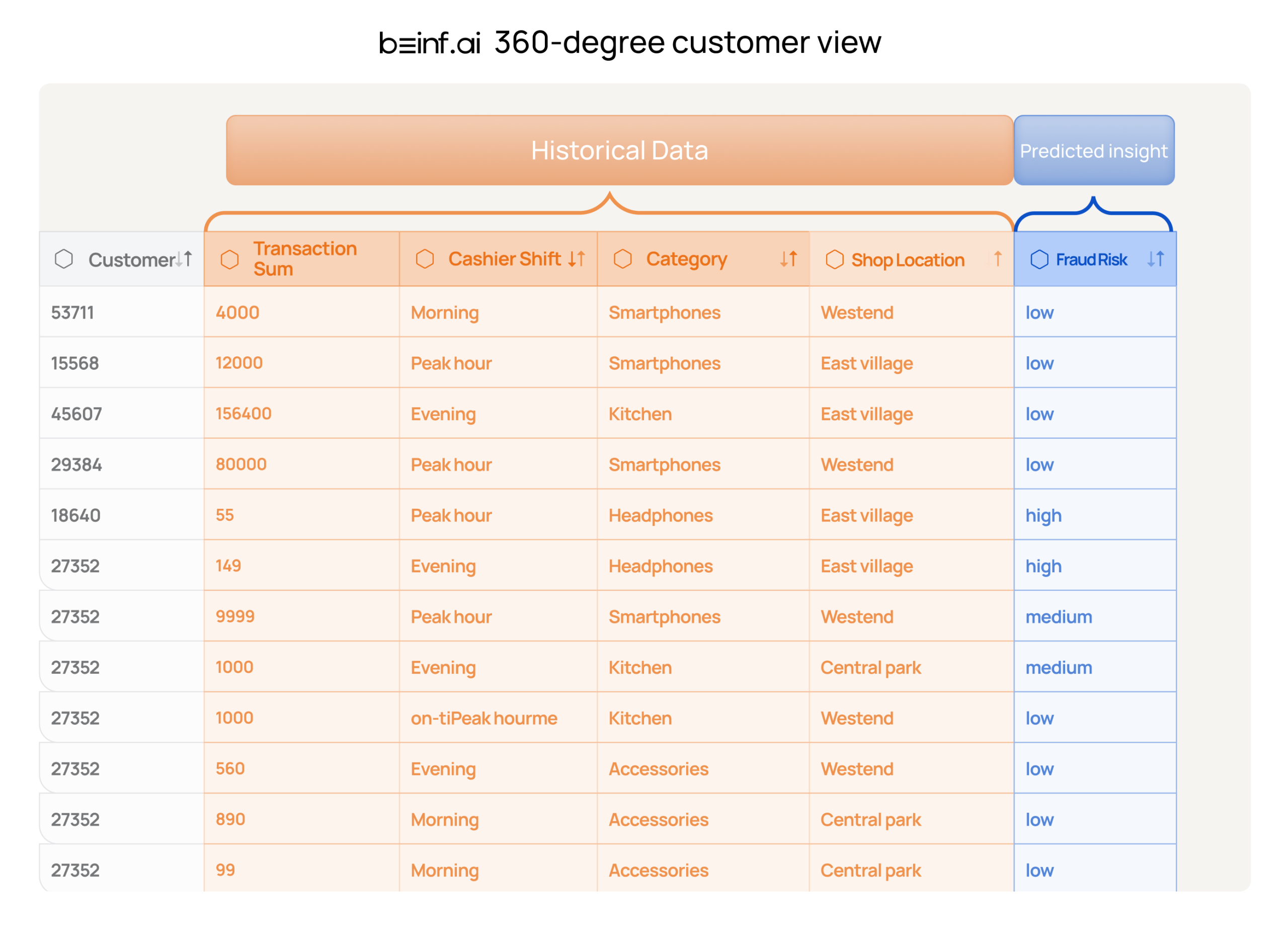This screenshot has width=1288, height=936.
Task: Sort Customer column with arrows icon
Action: pyautogui.click(x=184, y=259)
